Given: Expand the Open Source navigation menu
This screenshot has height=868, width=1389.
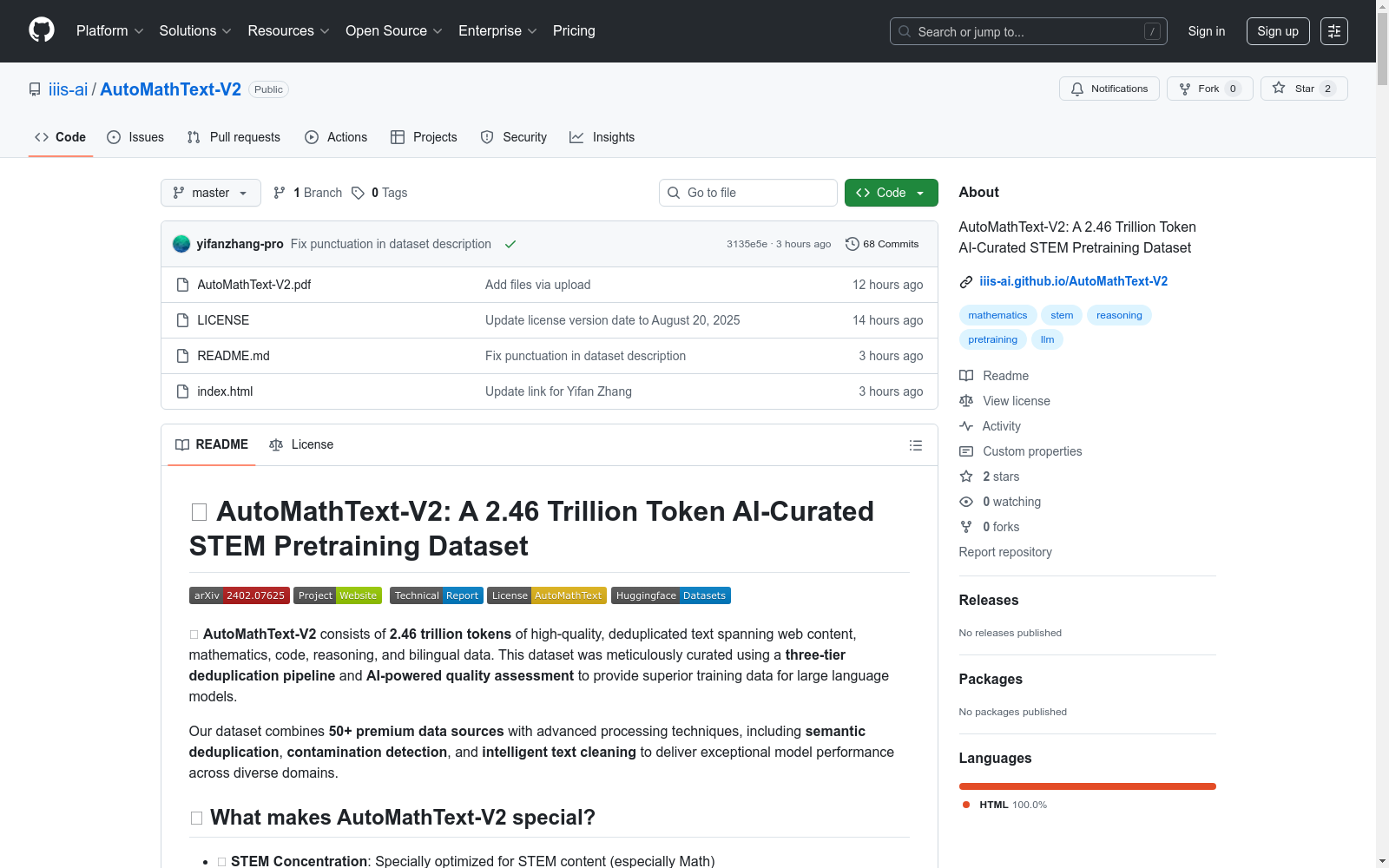Looking at the screenshot, I should click(x=394, y=31).
